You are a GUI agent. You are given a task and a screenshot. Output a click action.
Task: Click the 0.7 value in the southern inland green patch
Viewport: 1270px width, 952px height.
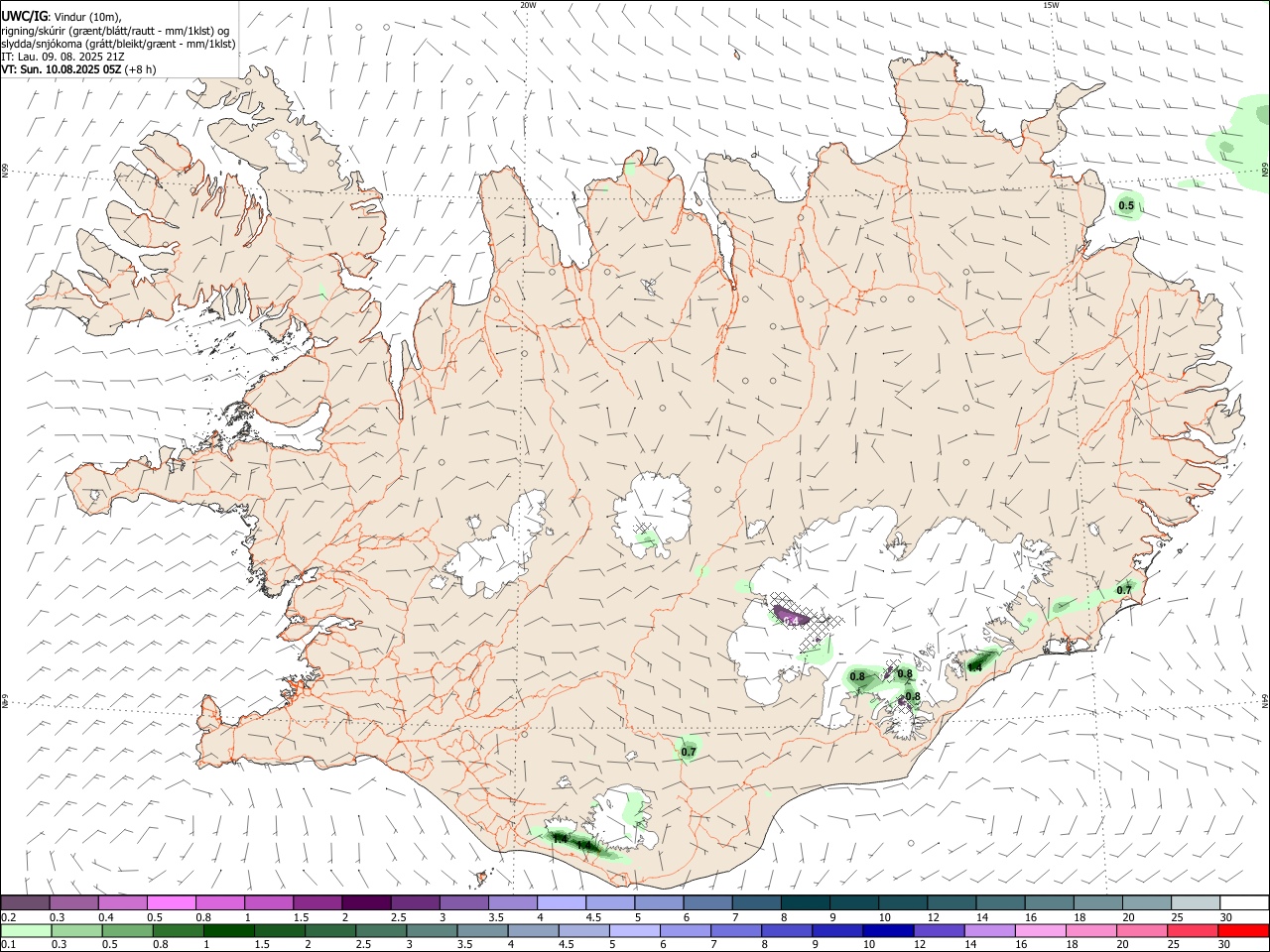pyautogui.click(x=689, y=753)
